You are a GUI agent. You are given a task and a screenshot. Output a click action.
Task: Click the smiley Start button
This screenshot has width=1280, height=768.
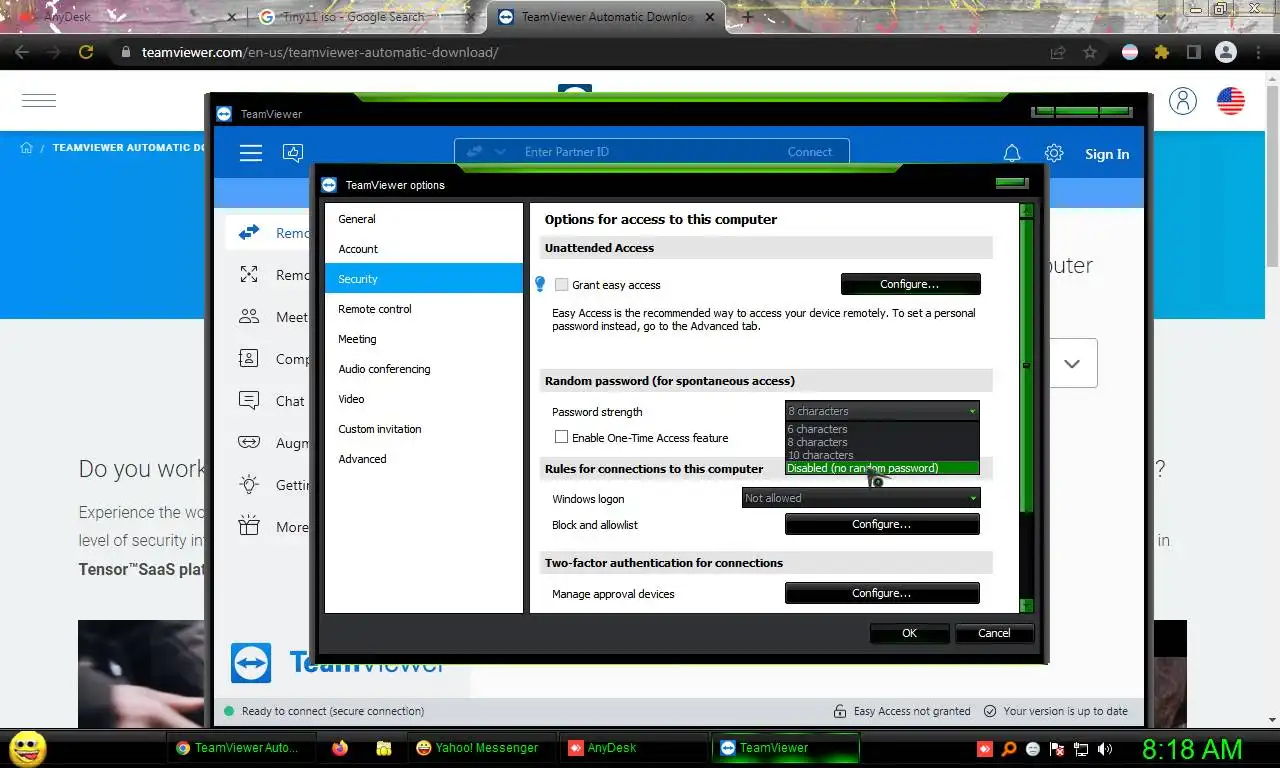pyautogui.click(x=27, y=748)
